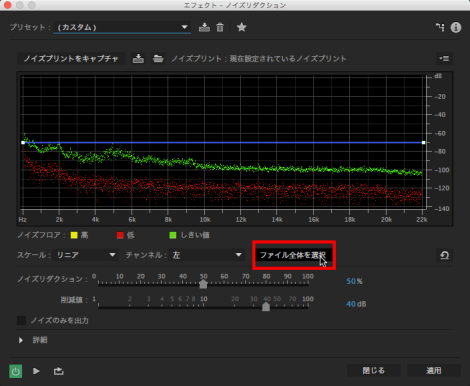Viewport: 470px width, 386px height.
Task: Mark preset as favorite with star icon
Action: click(x=242, y=27)
